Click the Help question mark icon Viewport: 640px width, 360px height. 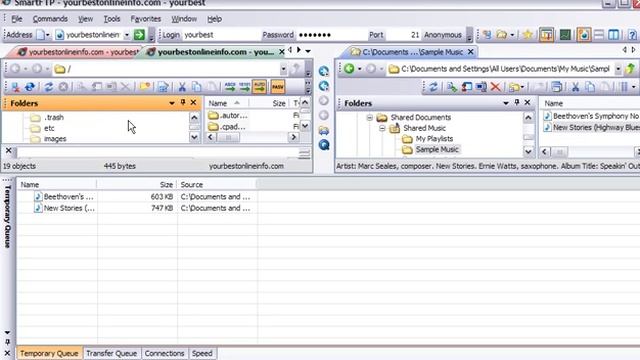coord(632,35)
